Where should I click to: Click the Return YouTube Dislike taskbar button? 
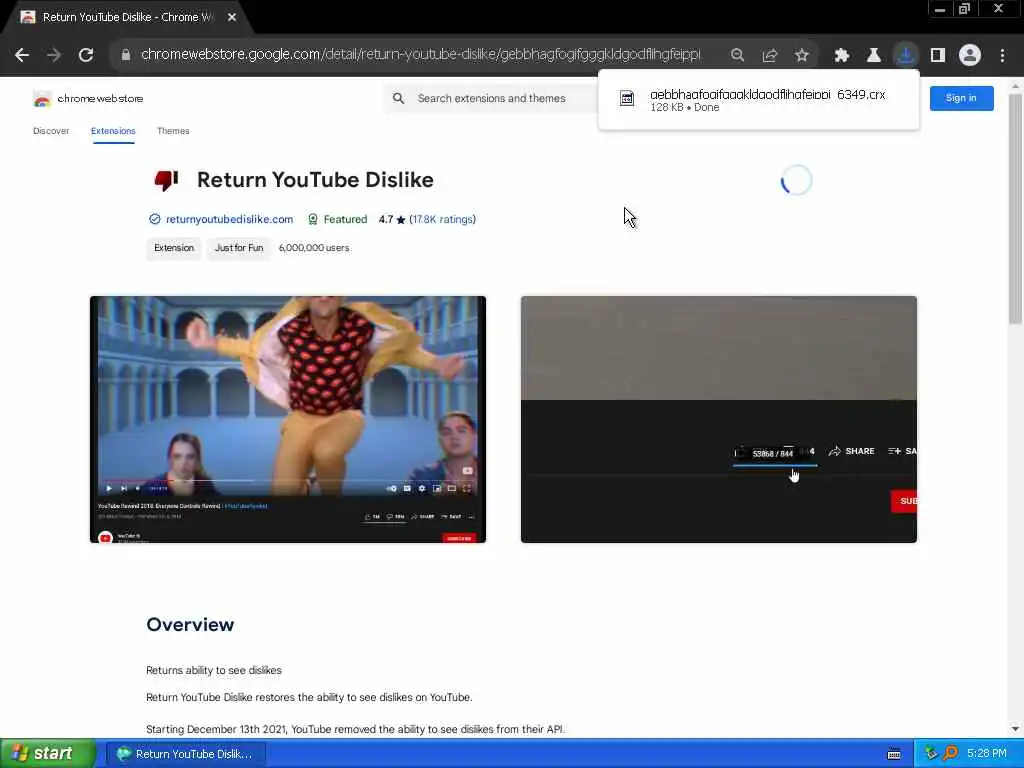coord(185,754)
